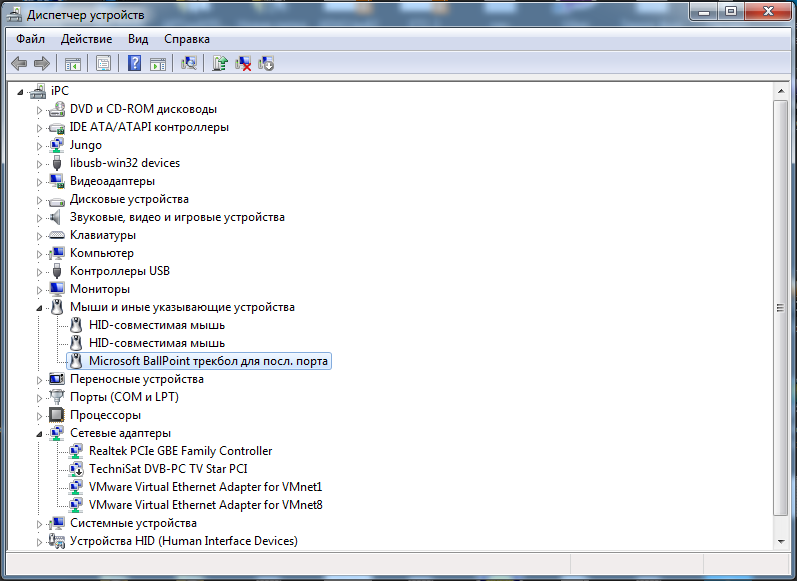
Task: Click the speaker icon for Звуковые устройства
Action: tap(55, 217)
